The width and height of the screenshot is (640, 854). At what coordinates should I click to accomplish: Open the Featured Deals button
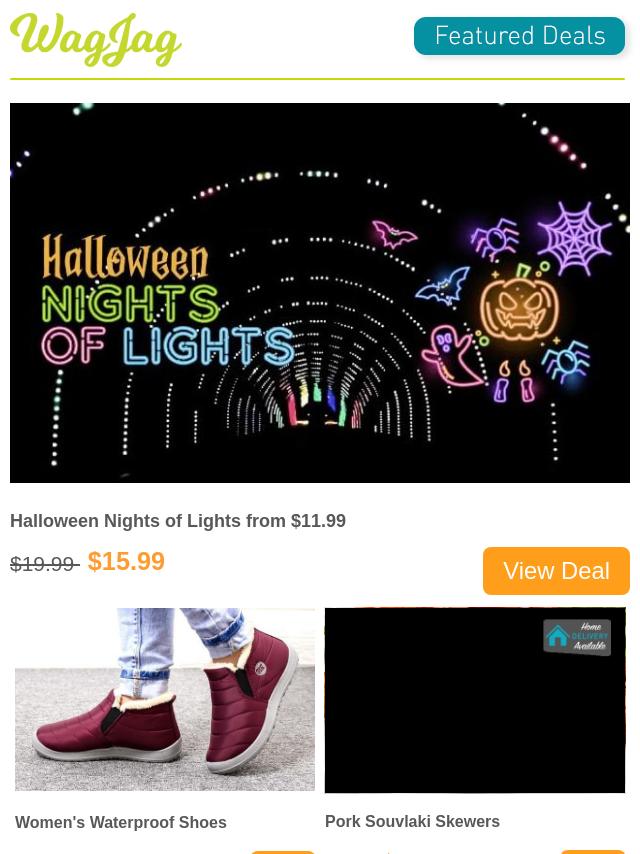pyautogui.click(x=519, y=36)
